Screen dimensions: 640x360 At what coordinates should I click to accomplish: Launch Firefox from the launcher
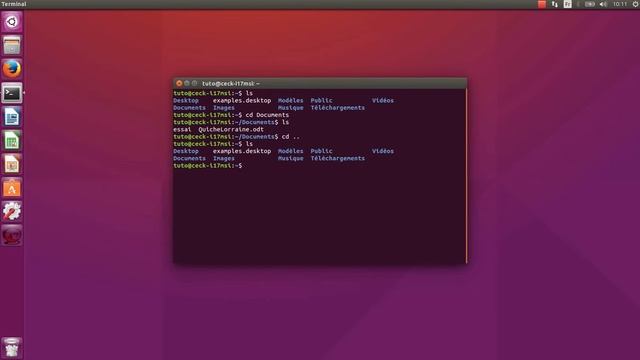point(11,69)
